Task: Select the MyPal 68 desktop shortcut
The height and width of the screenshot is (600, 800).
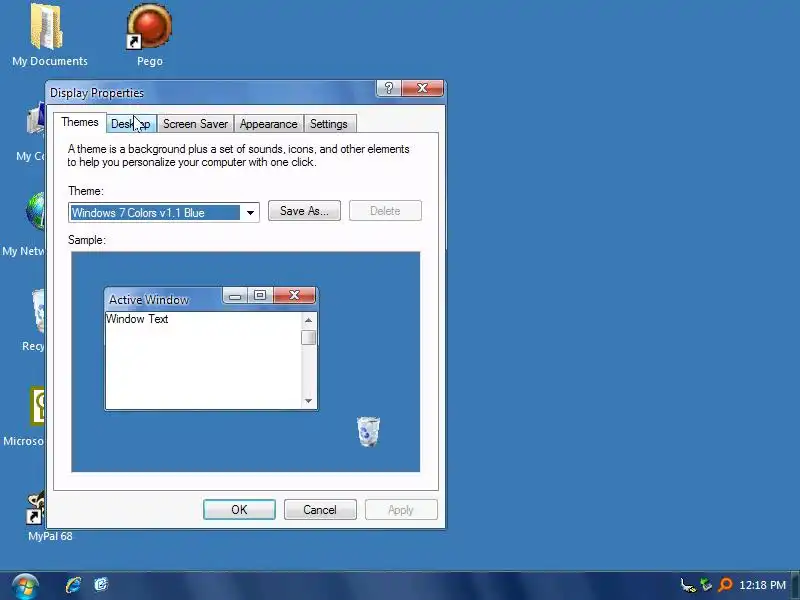Action: coord(50,516)
